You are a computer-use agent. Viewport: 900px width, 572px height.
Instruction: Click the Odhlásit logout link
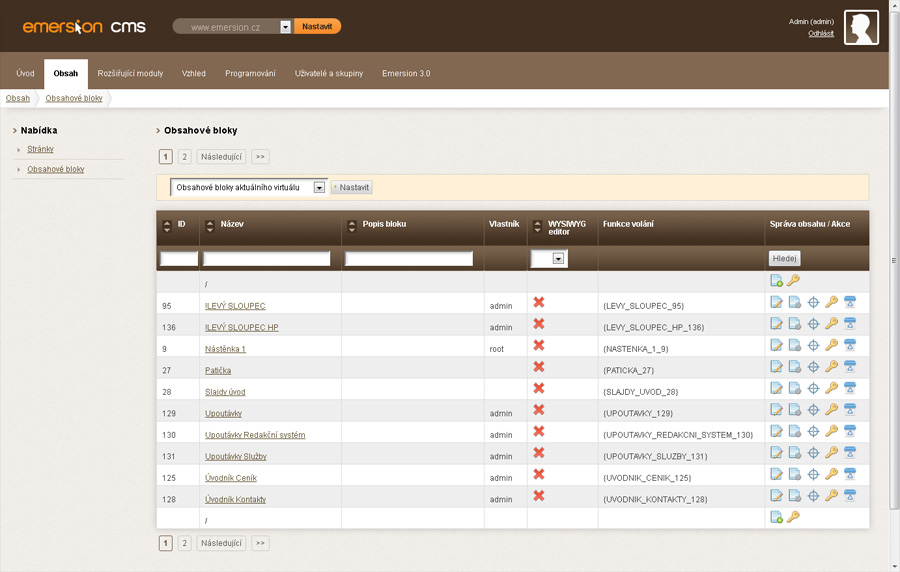[x=820, y=34]
